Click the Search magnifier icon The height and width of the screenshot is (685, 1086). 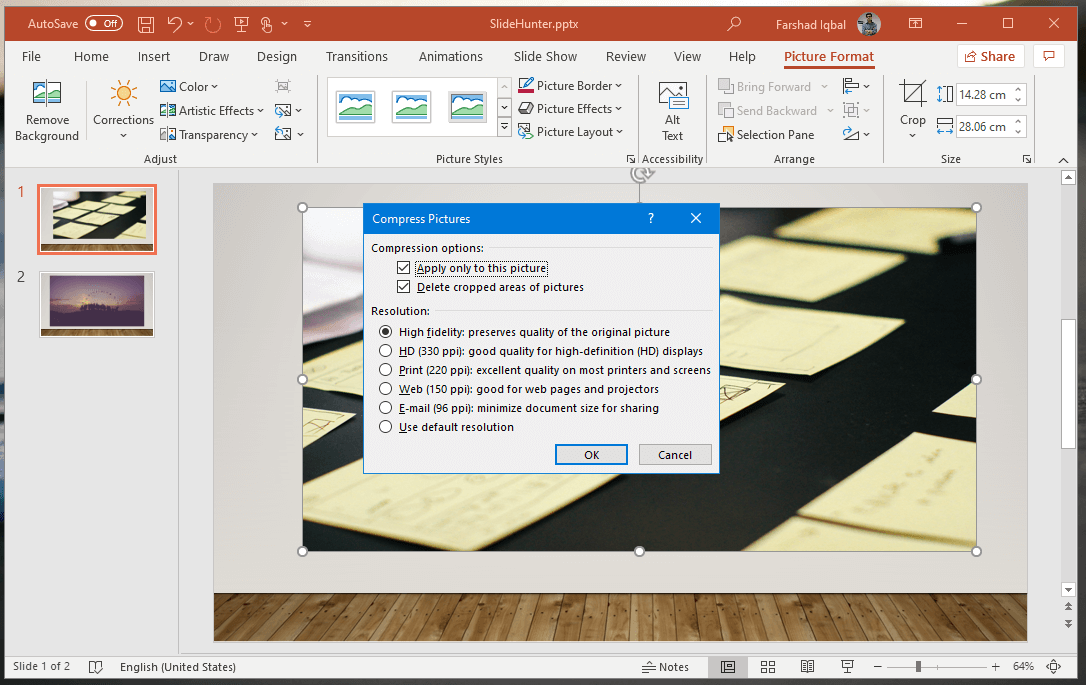[x=735, y=23]
